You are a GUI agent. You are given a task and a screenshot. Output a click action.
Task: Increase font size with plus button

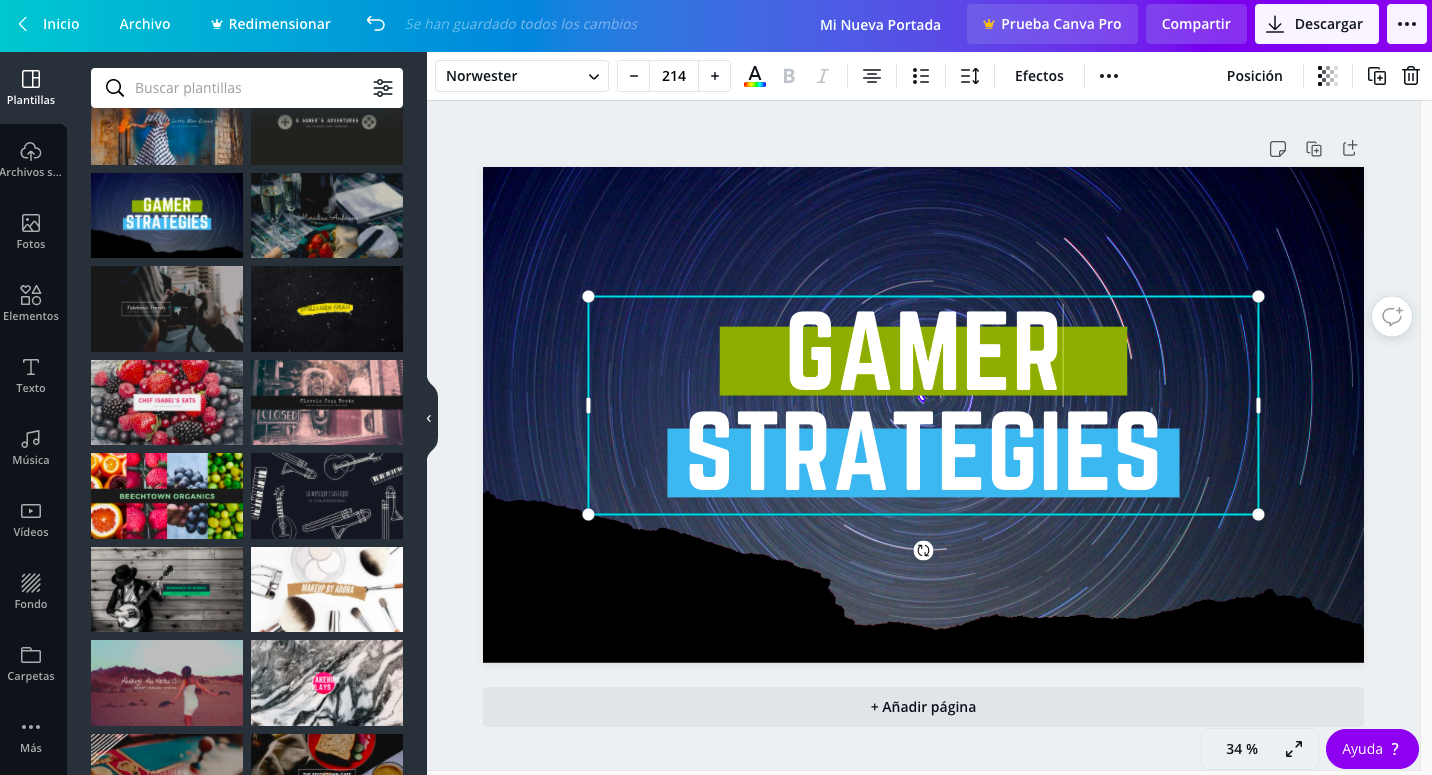coord(714,76)
